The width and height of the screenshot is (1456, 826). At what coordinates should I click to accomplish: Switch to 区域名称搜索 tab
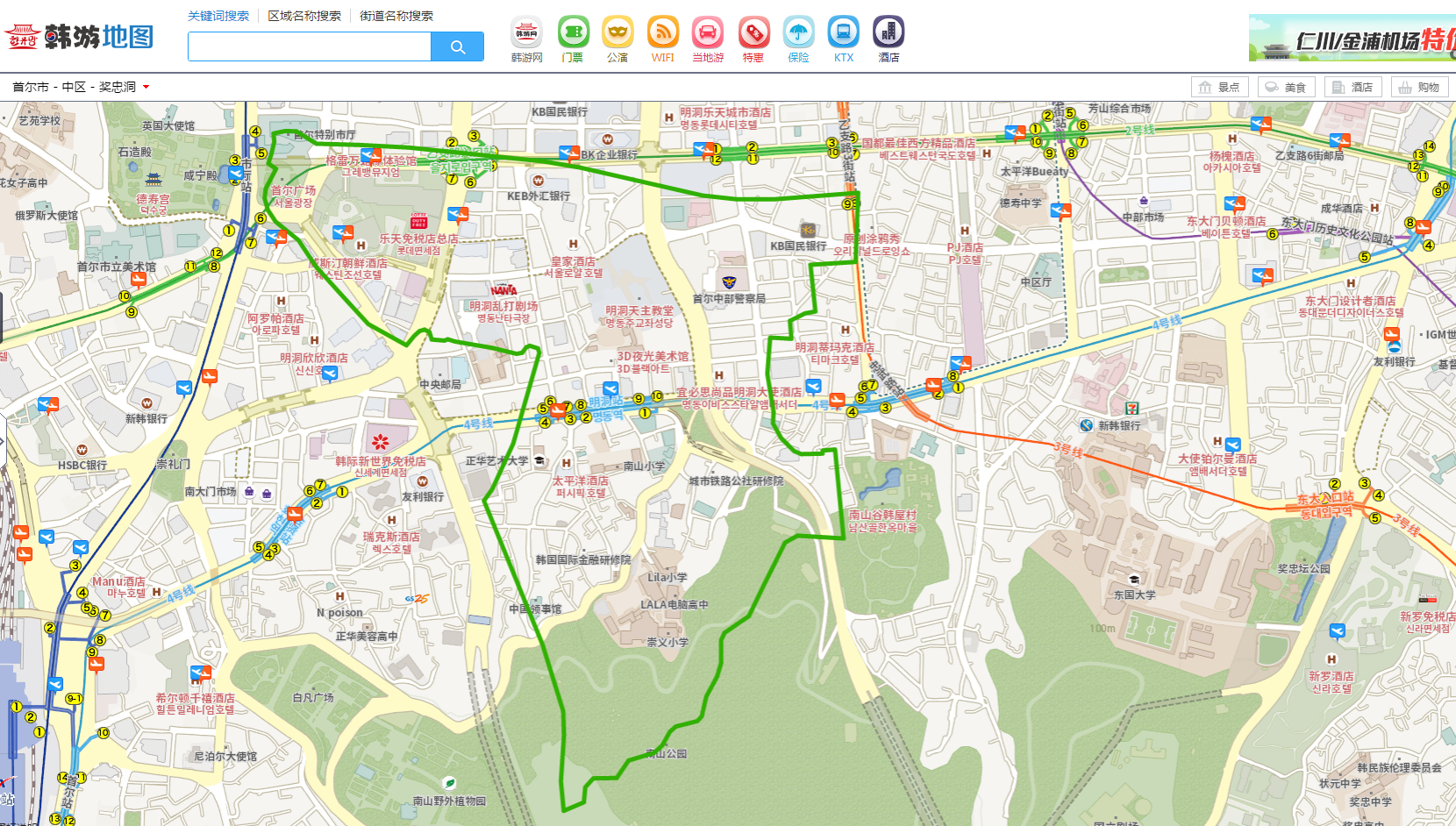pyautogui.click(x=304, y=16)
